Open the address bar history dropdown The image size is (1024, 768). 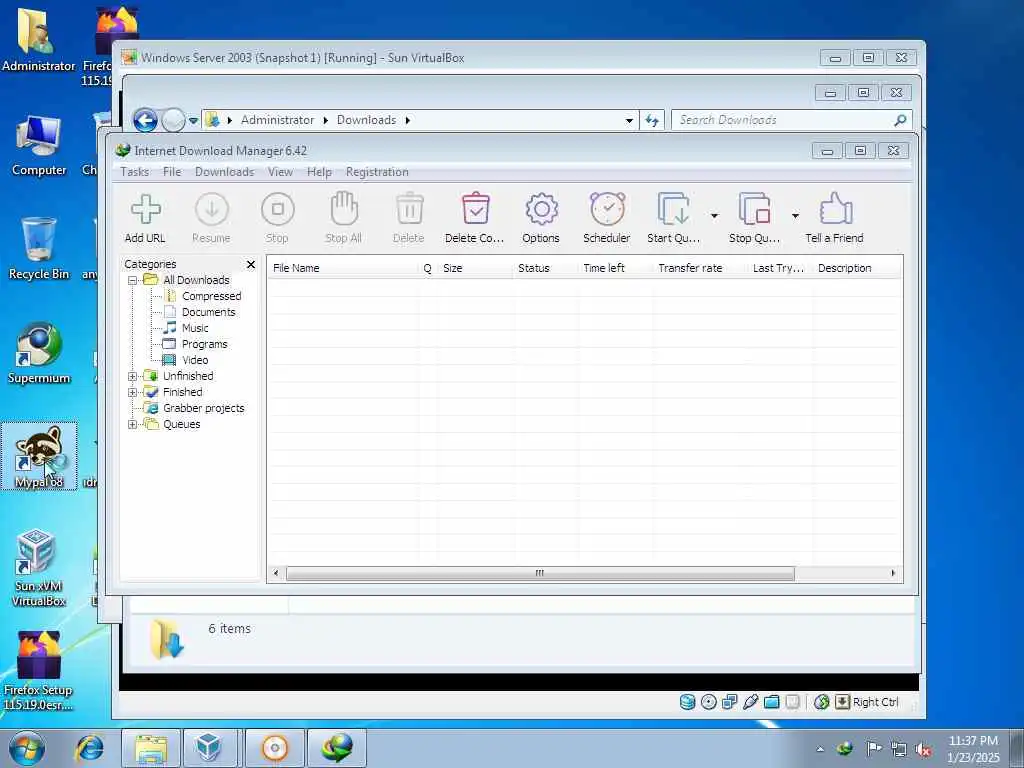click(x=629, y=120)
